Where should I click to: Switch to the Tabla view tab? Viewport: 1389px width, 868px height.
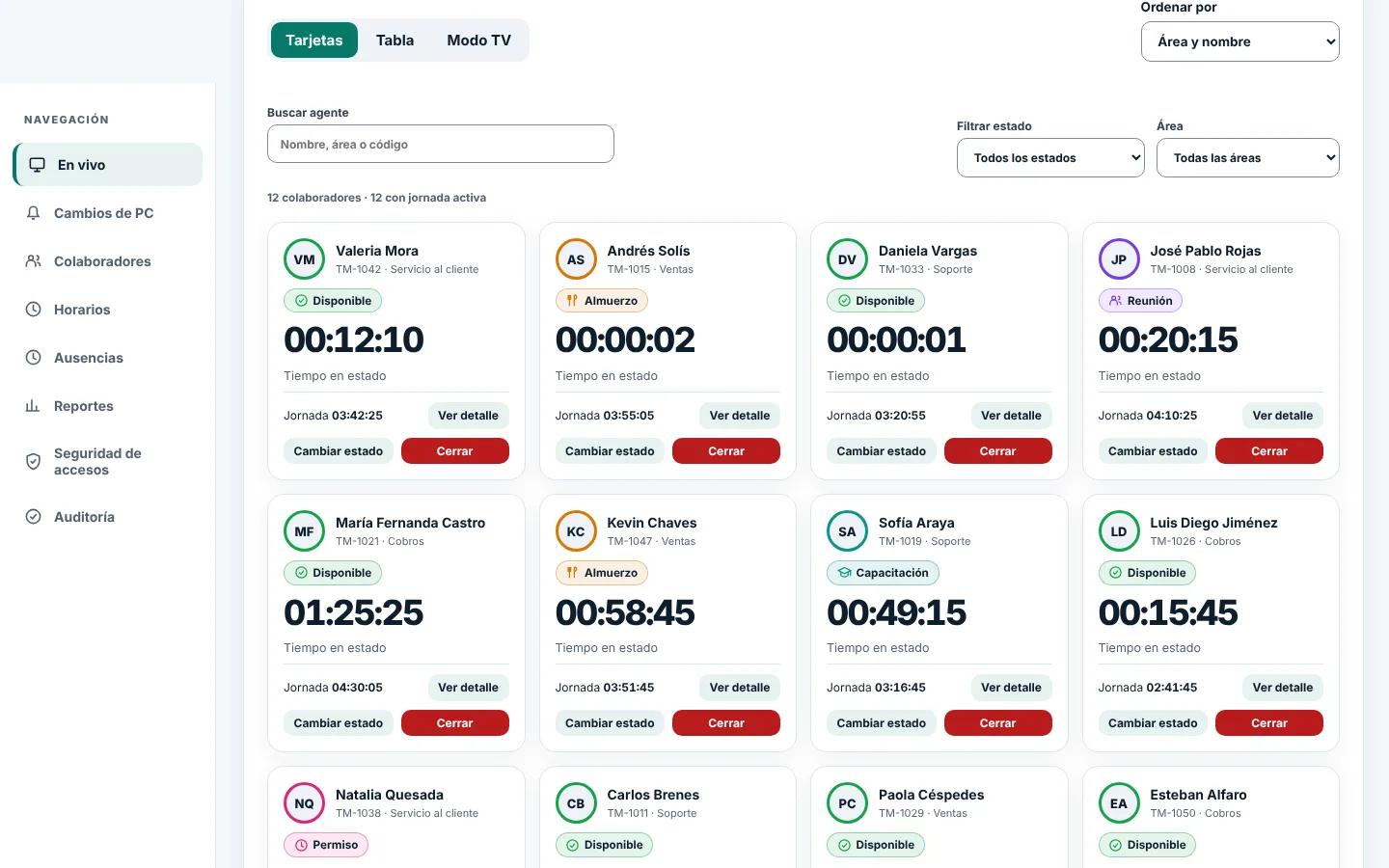395,41
